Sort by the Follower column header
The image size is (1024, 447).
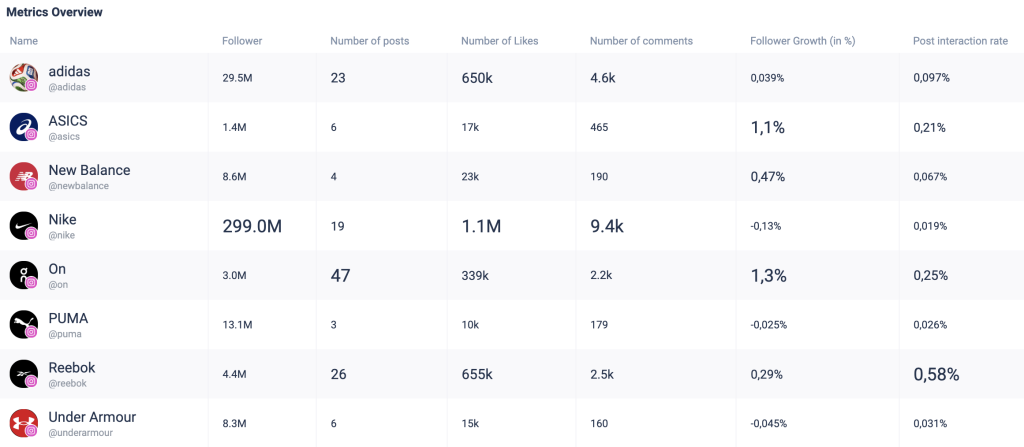242,41
